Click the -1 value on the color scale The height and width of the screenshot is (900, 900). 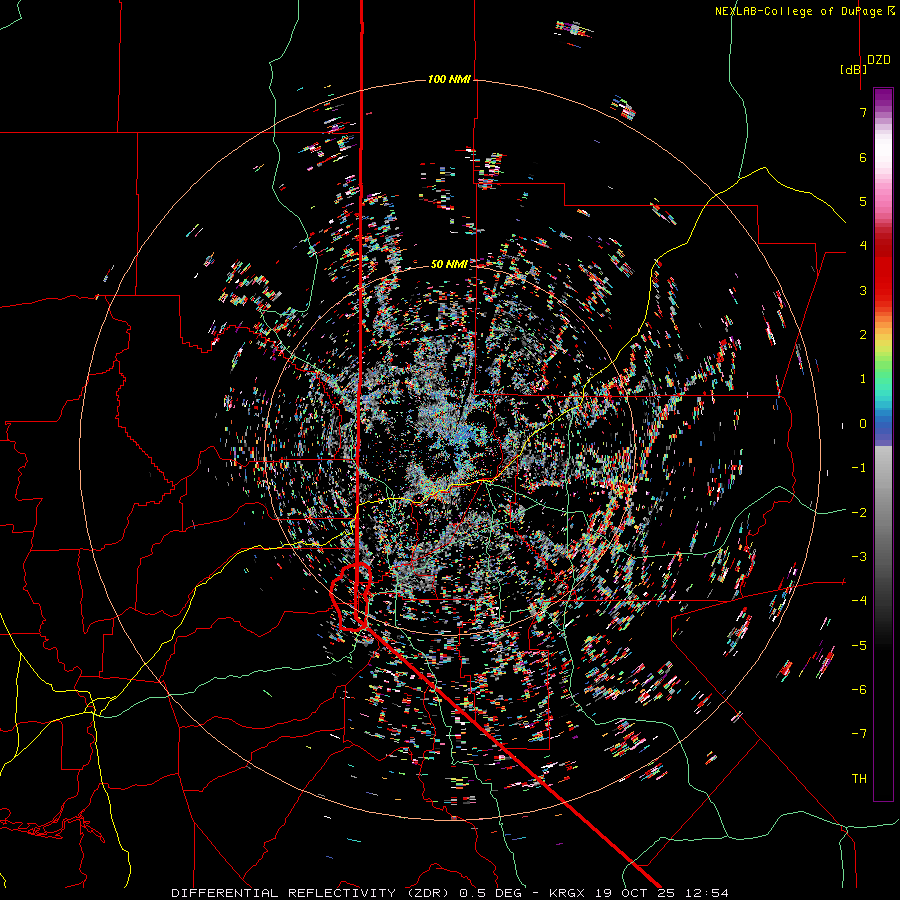click(859, 468)
